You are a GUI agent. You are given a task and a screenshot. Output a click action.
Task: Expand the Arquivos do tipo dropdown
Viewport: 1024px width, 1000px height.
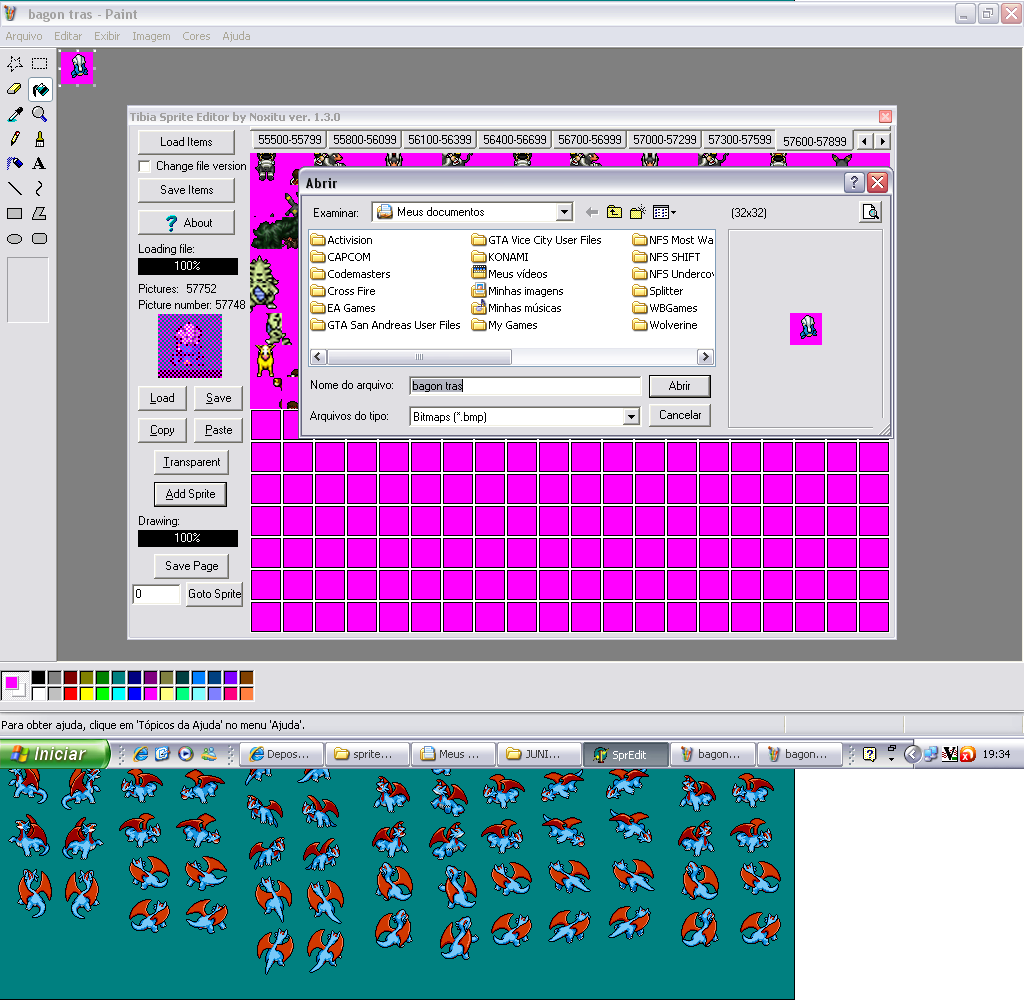click(x=631, y=416)
